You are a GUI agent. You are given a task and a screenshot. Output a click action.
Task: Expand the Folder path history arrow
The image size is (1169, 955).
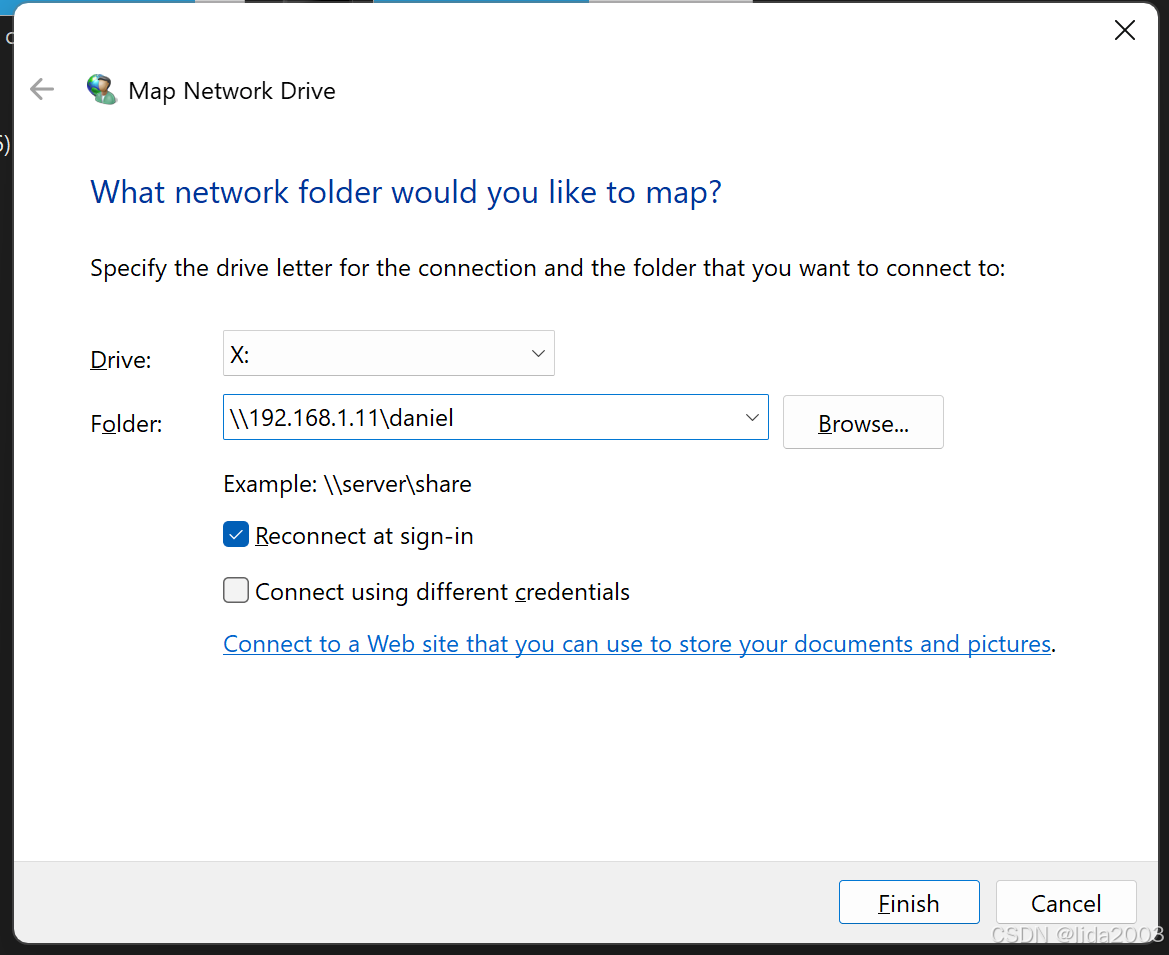(752, 417)
